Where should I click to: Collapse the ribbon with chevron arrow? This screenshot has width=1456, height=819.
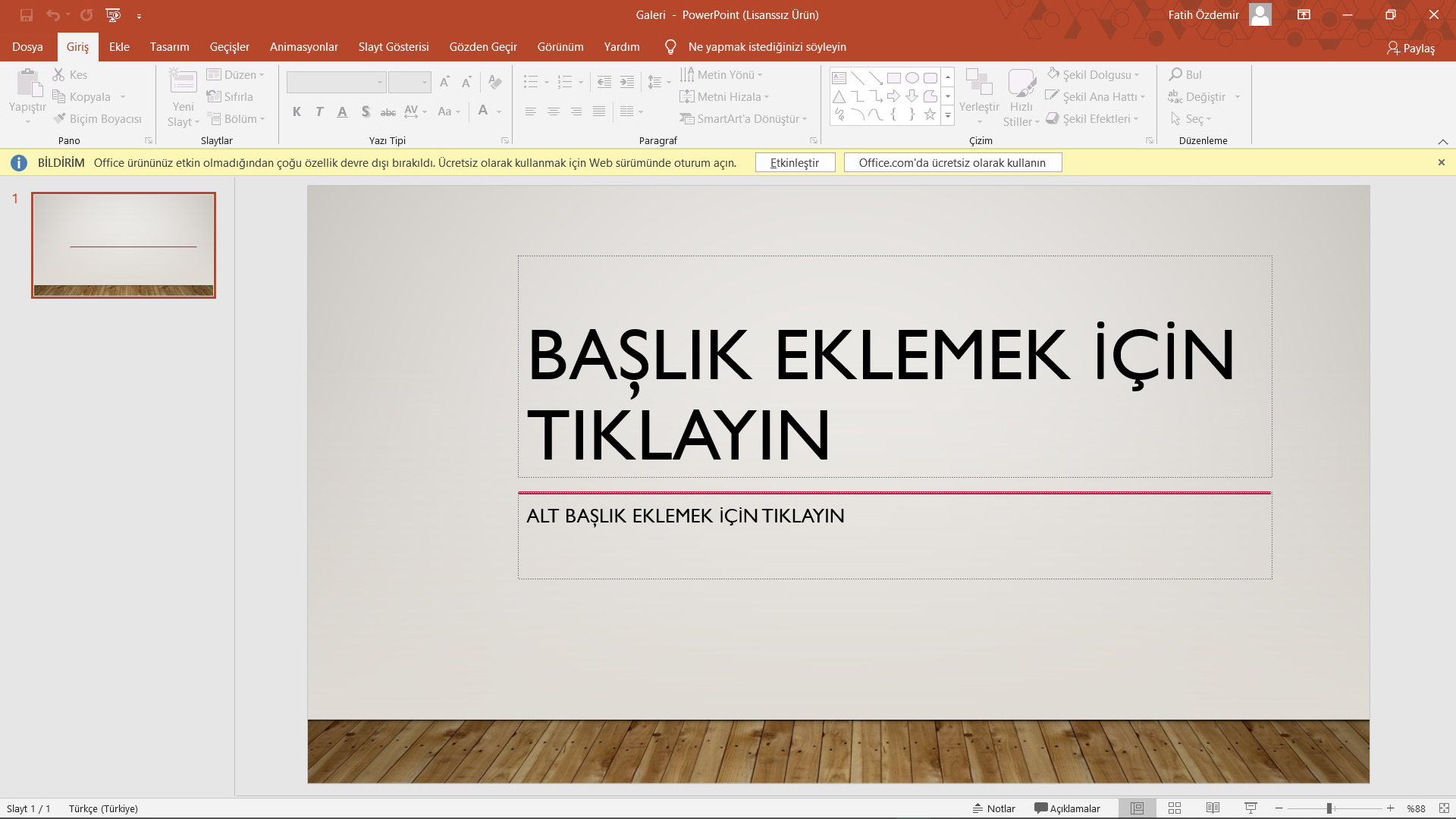pos(1442,142)
